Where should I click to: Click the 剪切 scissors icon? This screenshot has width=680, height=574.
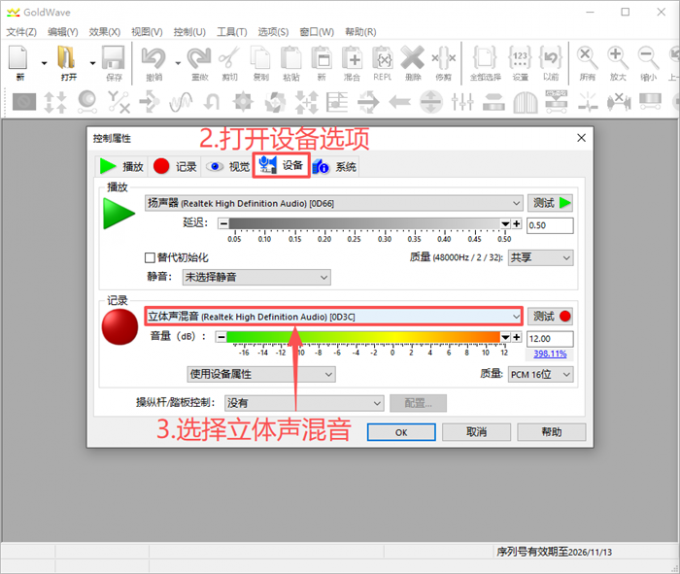[229, 58]
